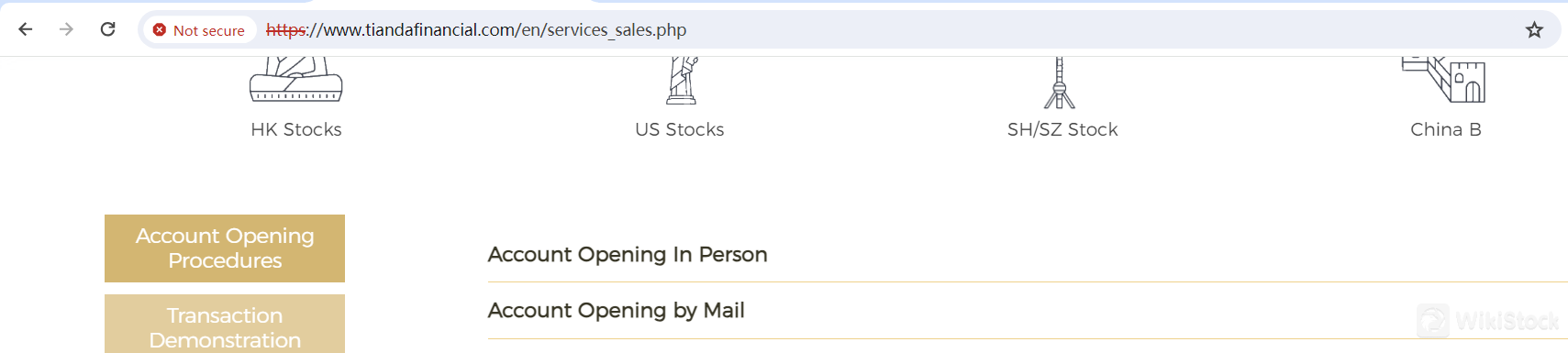Click the China B label
Screen dimensions: 1568x353
[1446, 129]
